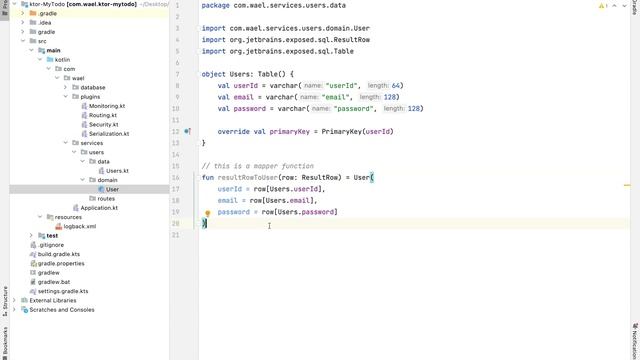Click the yellow warning stripe on the scrollbar
The width and height of the screenshot is (640, 360).
627,185
